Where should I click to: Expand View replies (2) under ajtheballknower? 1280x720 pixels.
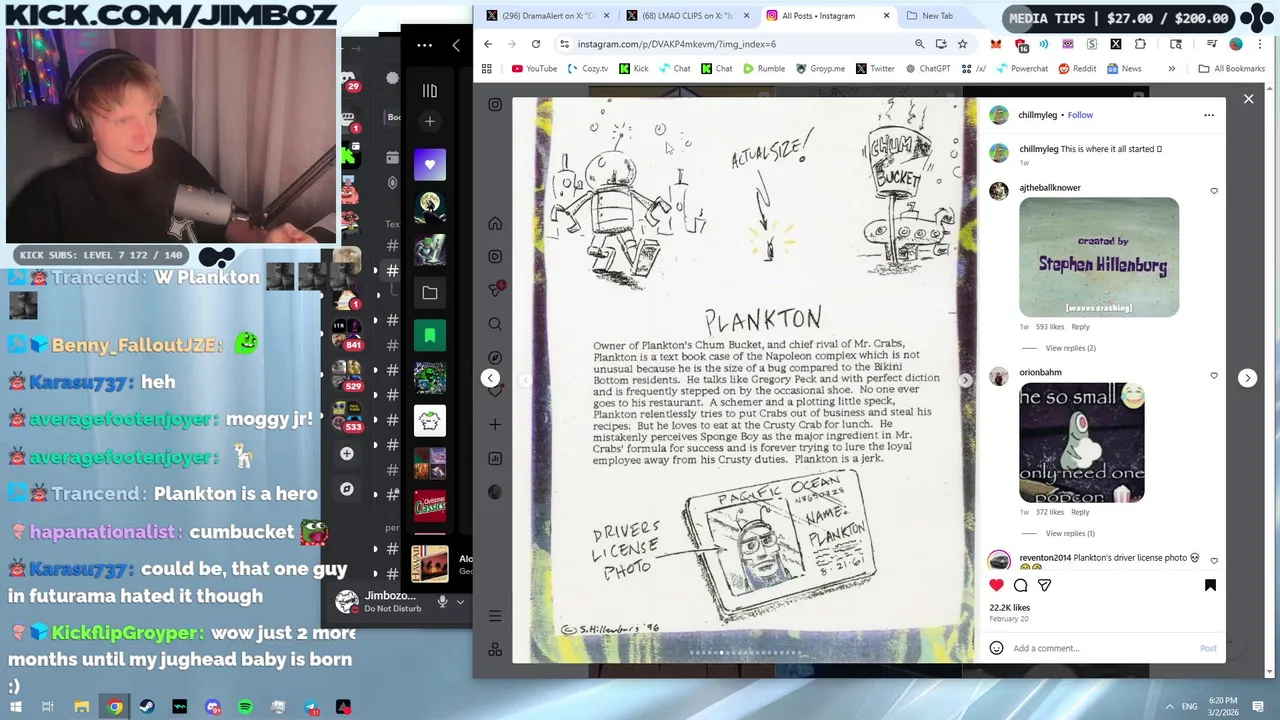[x=1070, y=348]
